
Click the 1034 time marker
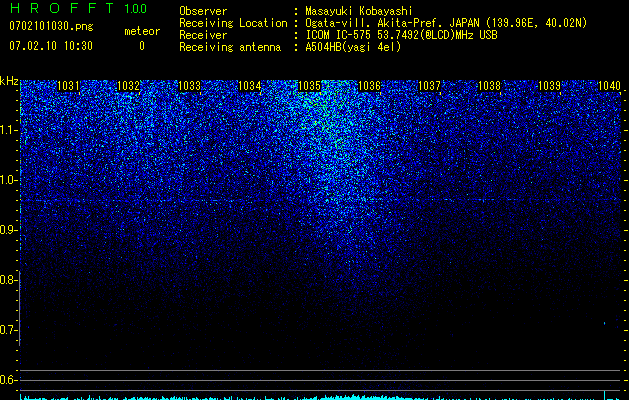(250, 86)
